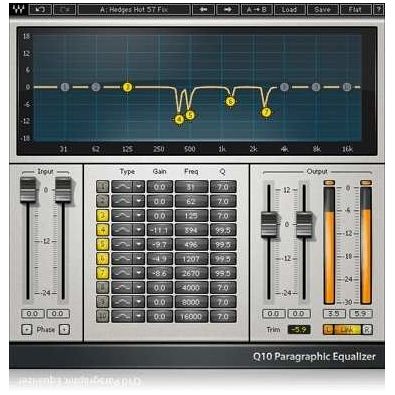
Task: Select band 4 node on EQ graph
Action: pyautogui.click(x=179, y=119)
